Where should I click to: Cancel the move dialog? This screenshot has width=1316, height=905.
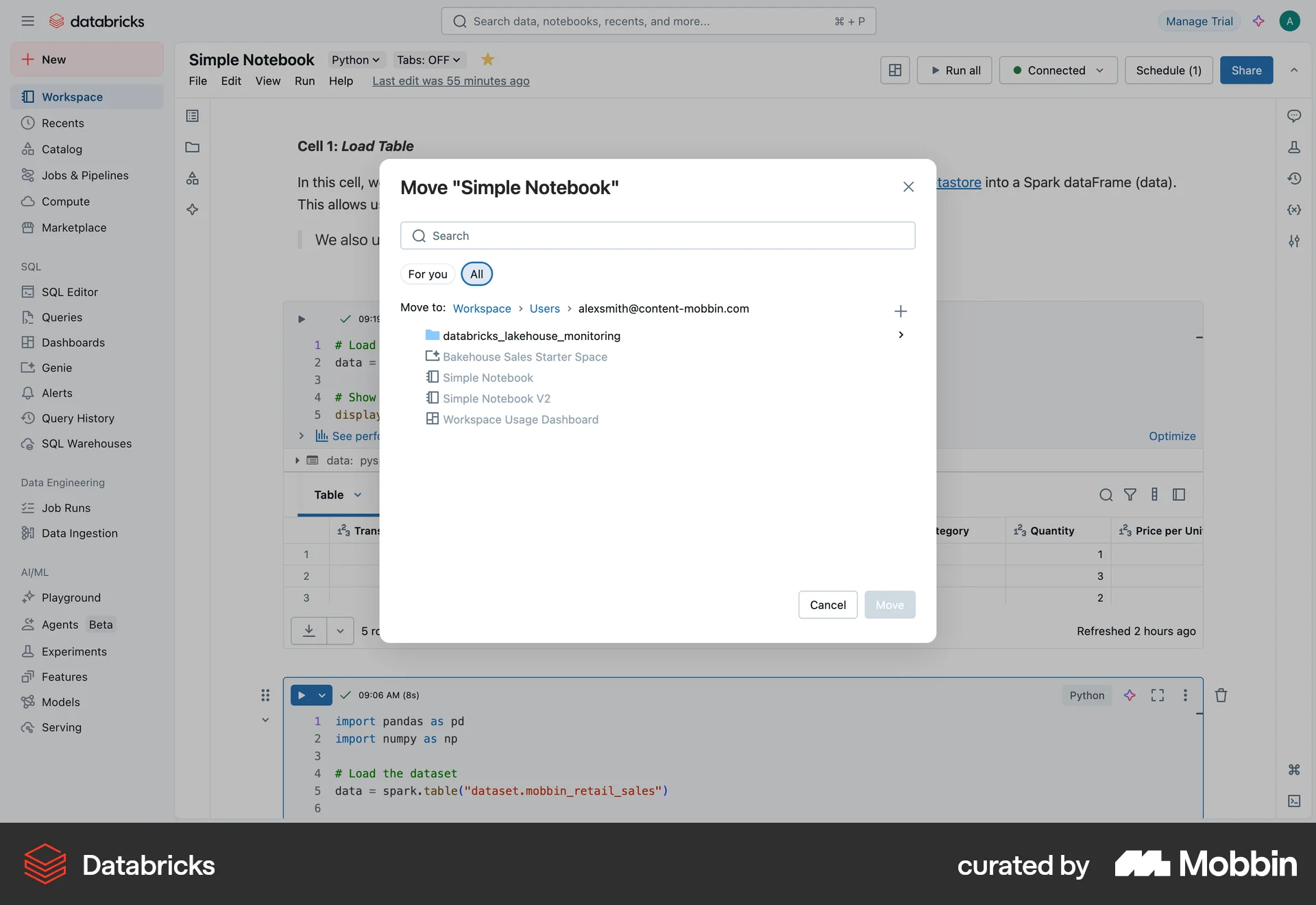coord(827,605)
